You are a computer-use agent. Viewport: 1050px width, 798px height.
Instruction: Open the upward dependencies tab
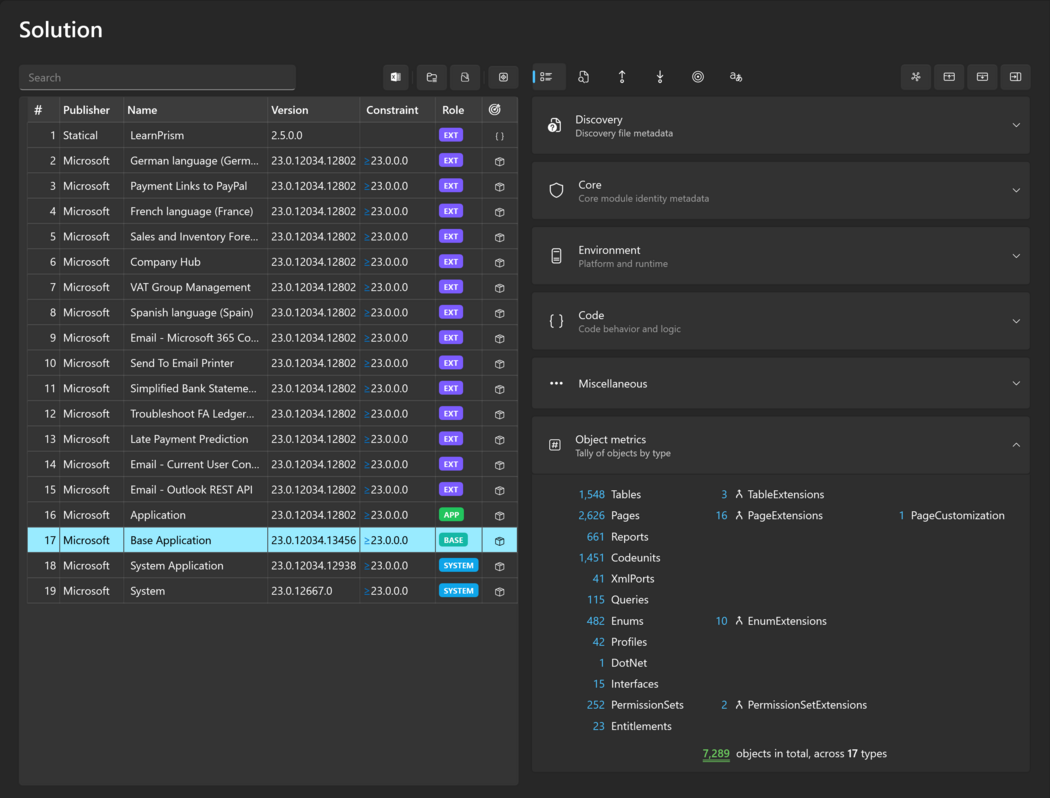pyautogui.click(x=621, y=77)
